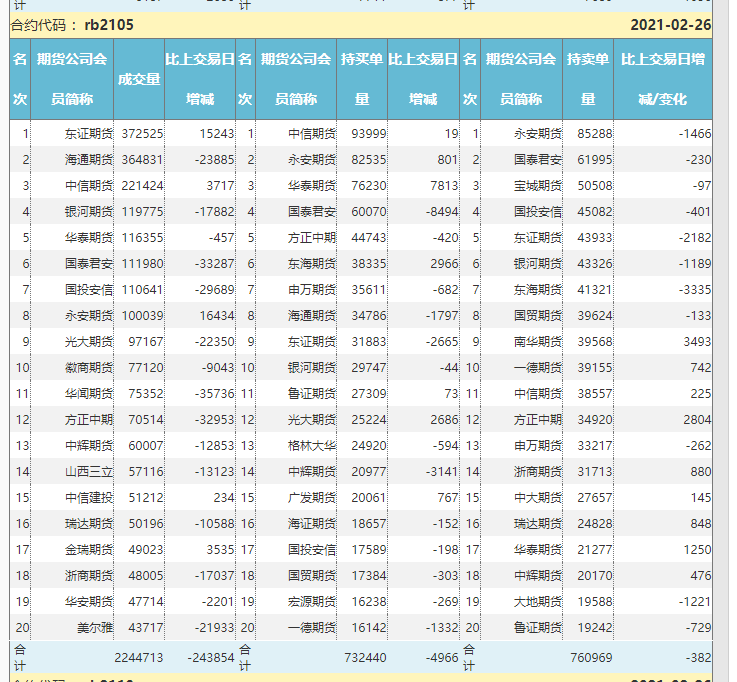
Task: Select 金瑞期货 row name
Action: [89, 549]
